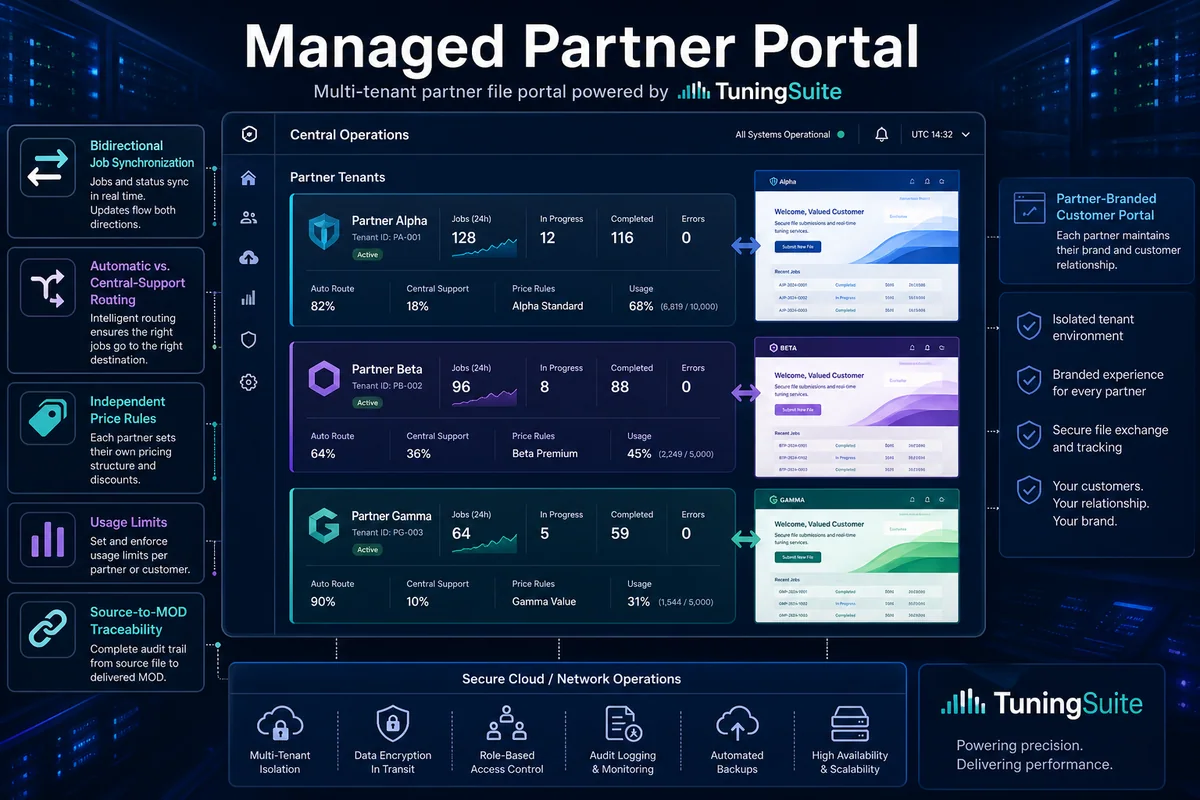Click the Partner Gamma G logo
The width and height of the screenshot is (1200, 800).
click(324, 527)
